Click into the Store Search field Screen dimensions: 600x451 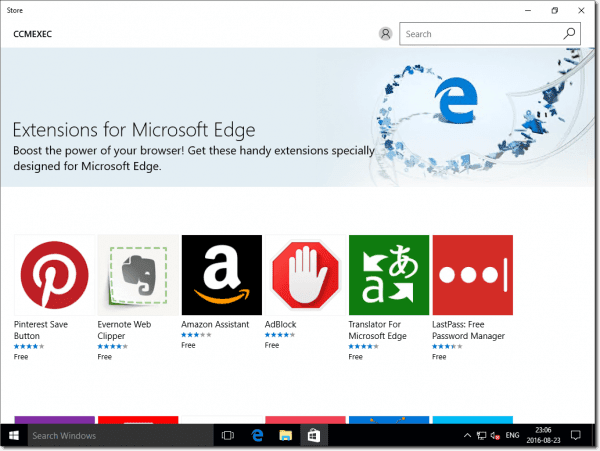(x=490, y=34)
